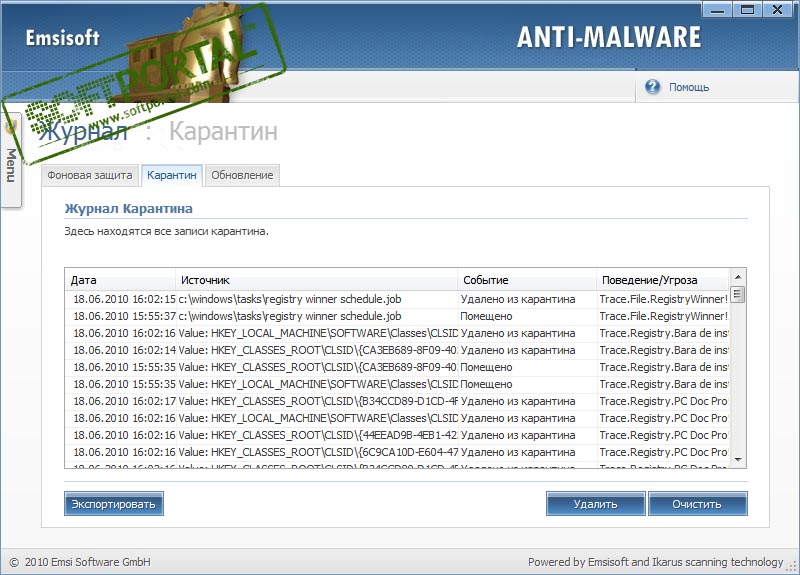Click Помещено in the 15:55:37 row
This screenshot has height=575, width=800.
(x=486, y=316)
